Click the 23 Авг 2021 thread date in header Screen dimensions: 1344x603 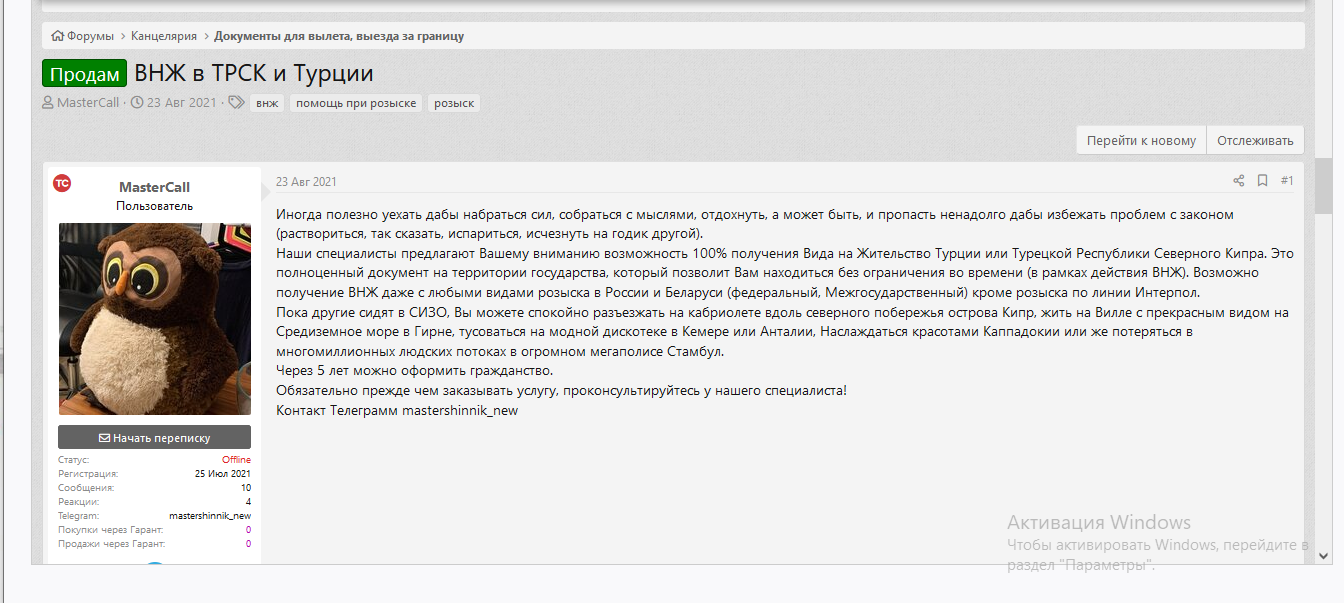182,102
